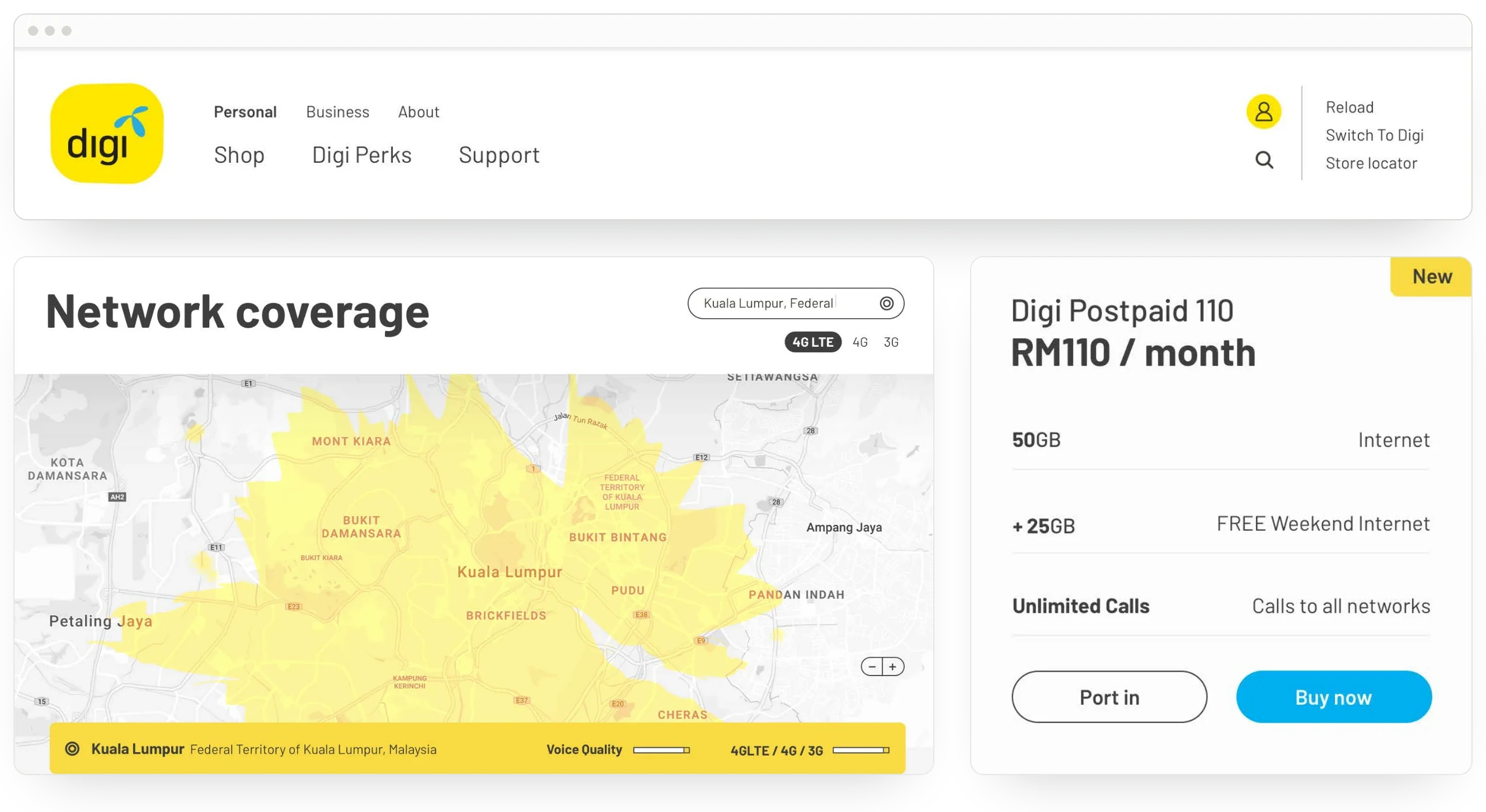Click the Unlimited Calls text

(1080, 606)
